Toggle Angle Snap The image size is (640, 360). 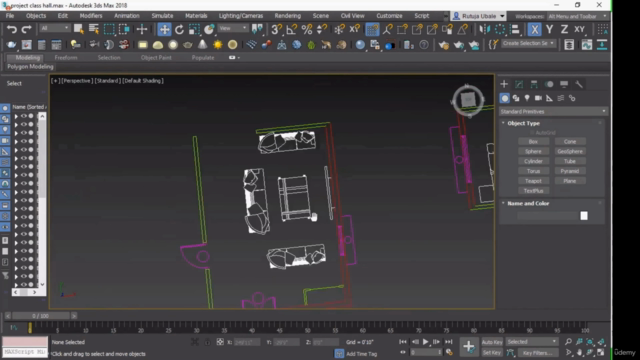pos(291,29)
